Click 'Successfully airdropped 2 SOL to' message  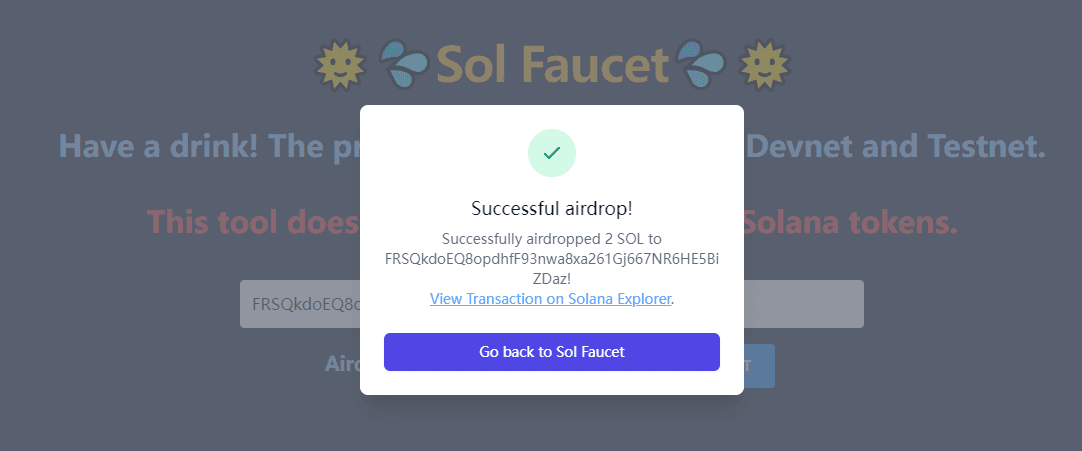click(551, 238)
